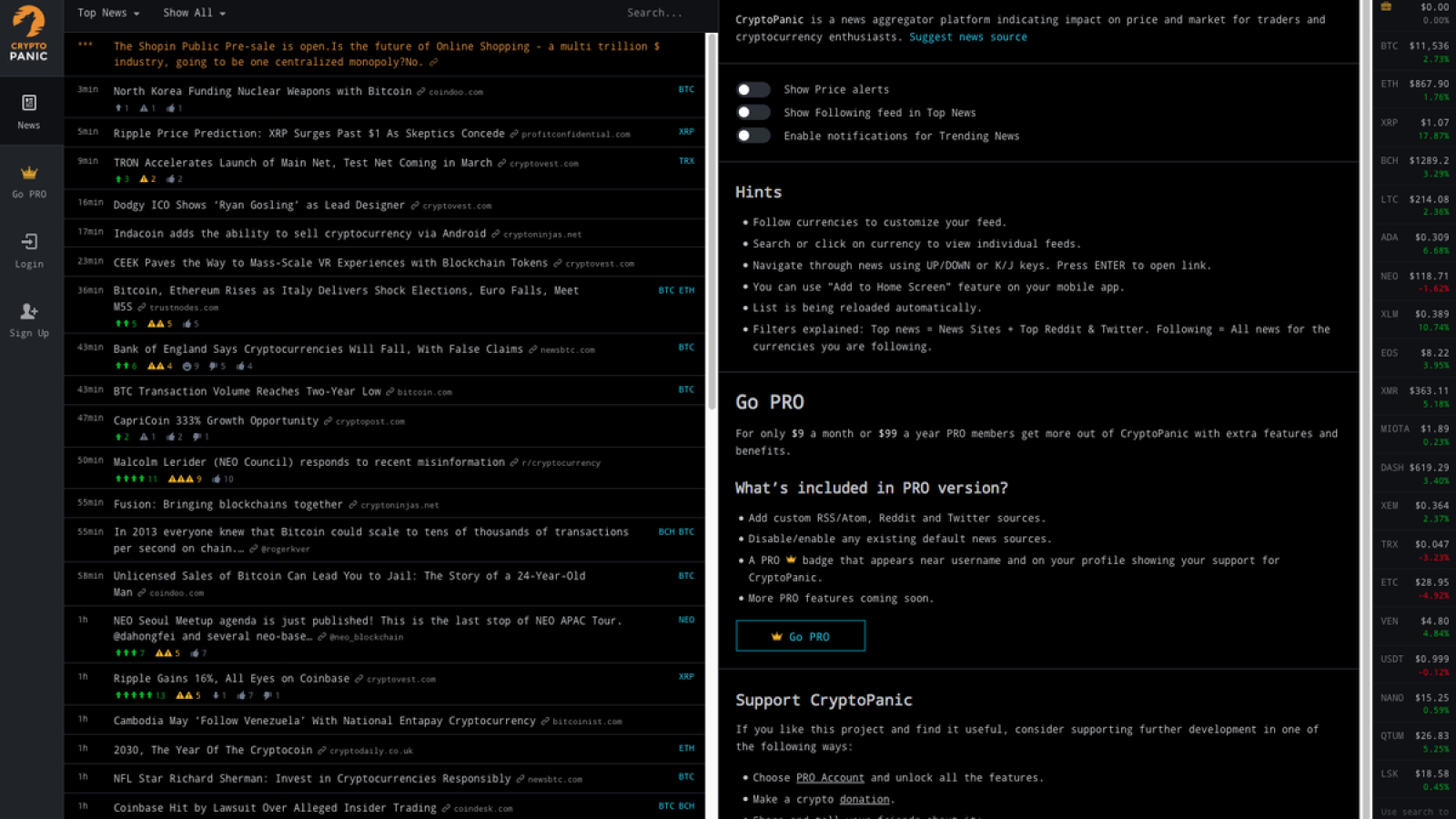1456x819 pixels.
Task: Select ETH price row in ticker sidebar
Action: [1414, 90]
